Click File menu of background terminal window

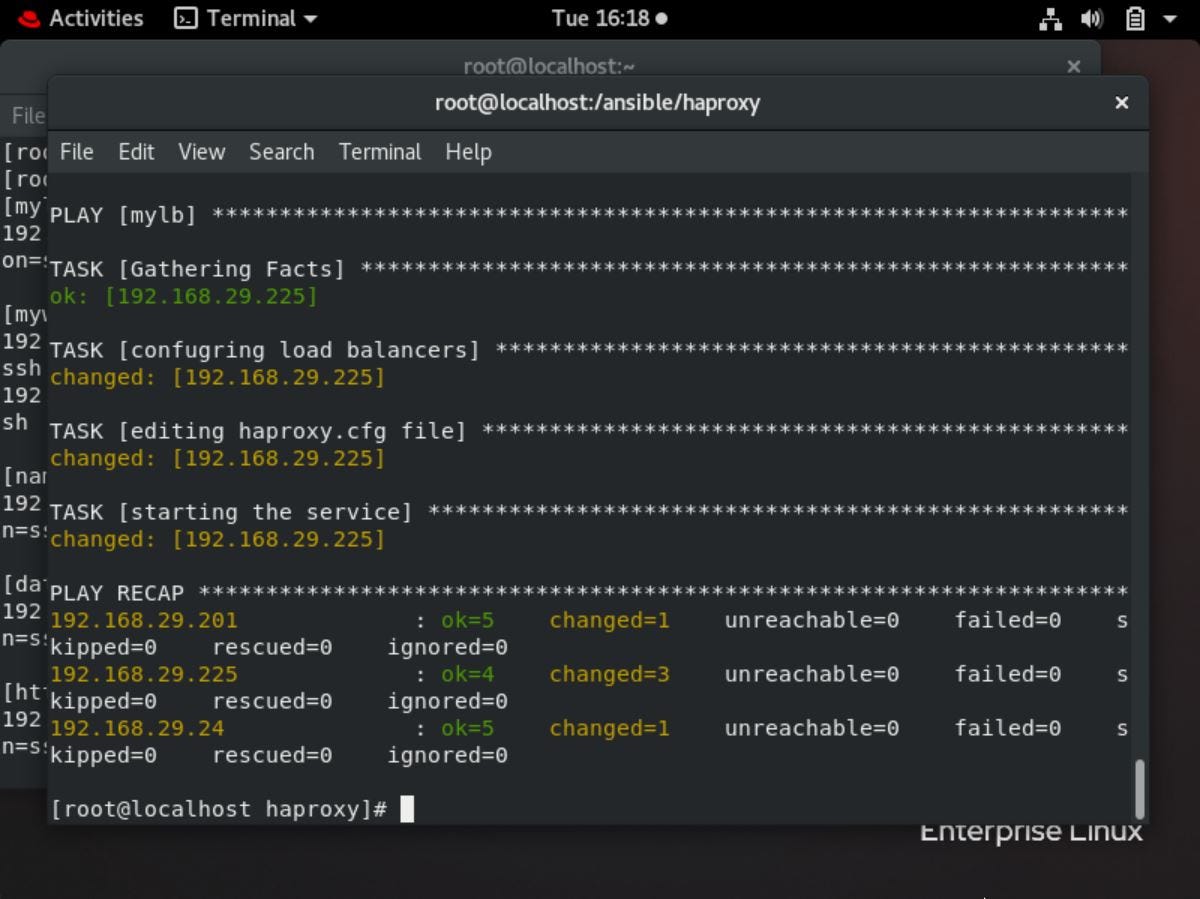point(28,116)
